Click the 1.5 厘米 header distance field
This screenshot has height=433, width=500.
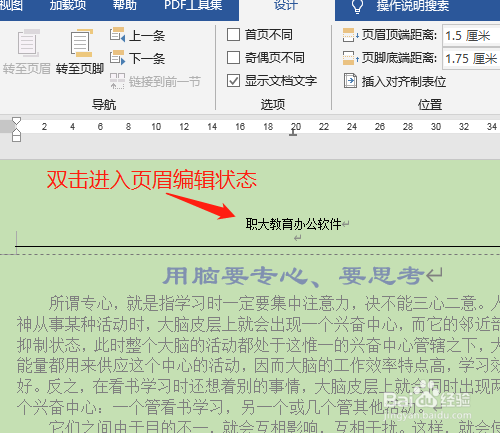pos(471,35)
